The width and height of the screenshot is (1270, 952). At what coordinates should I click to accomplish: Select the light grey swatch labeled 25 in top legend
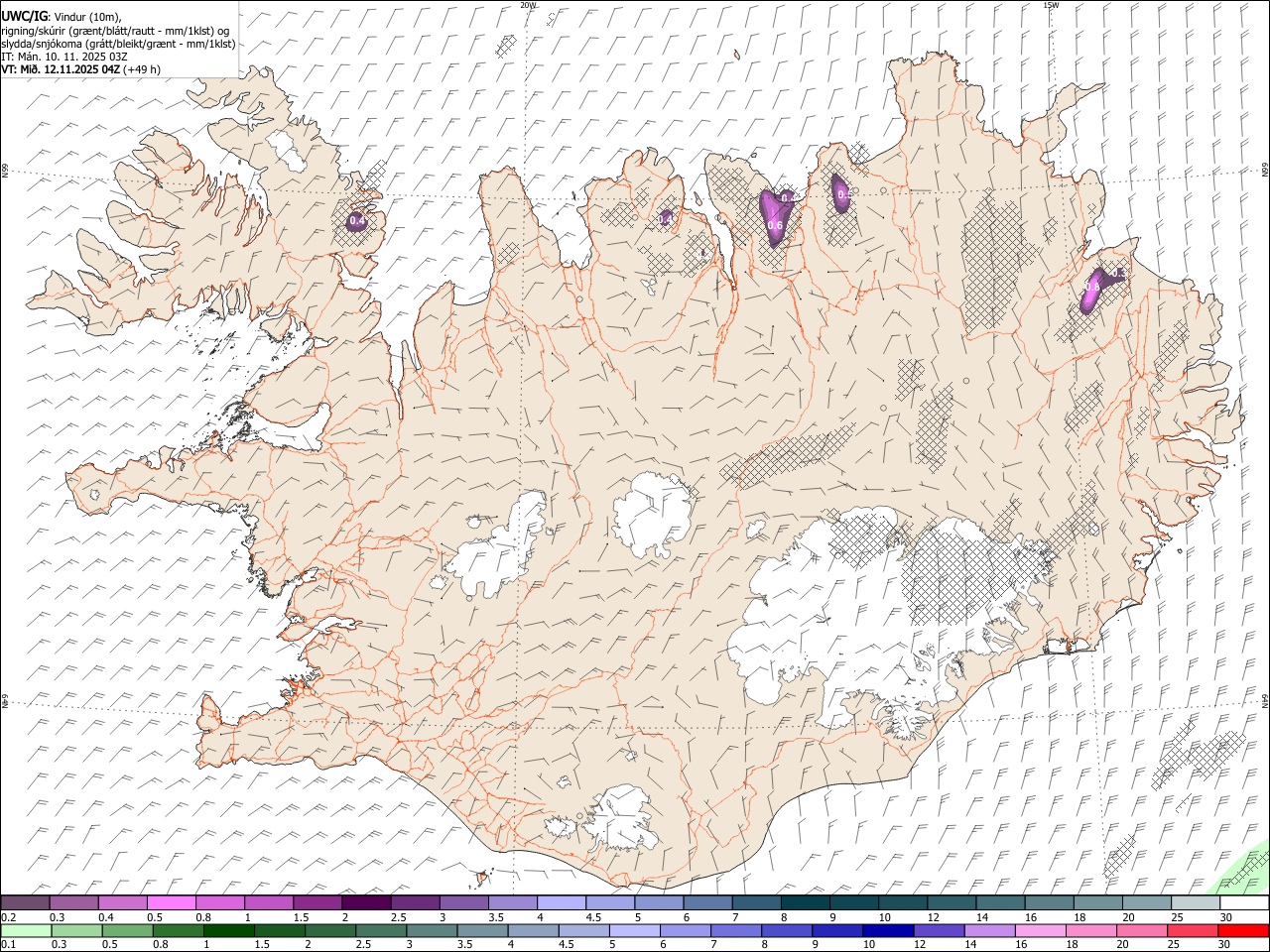[x=1196, y=903]
